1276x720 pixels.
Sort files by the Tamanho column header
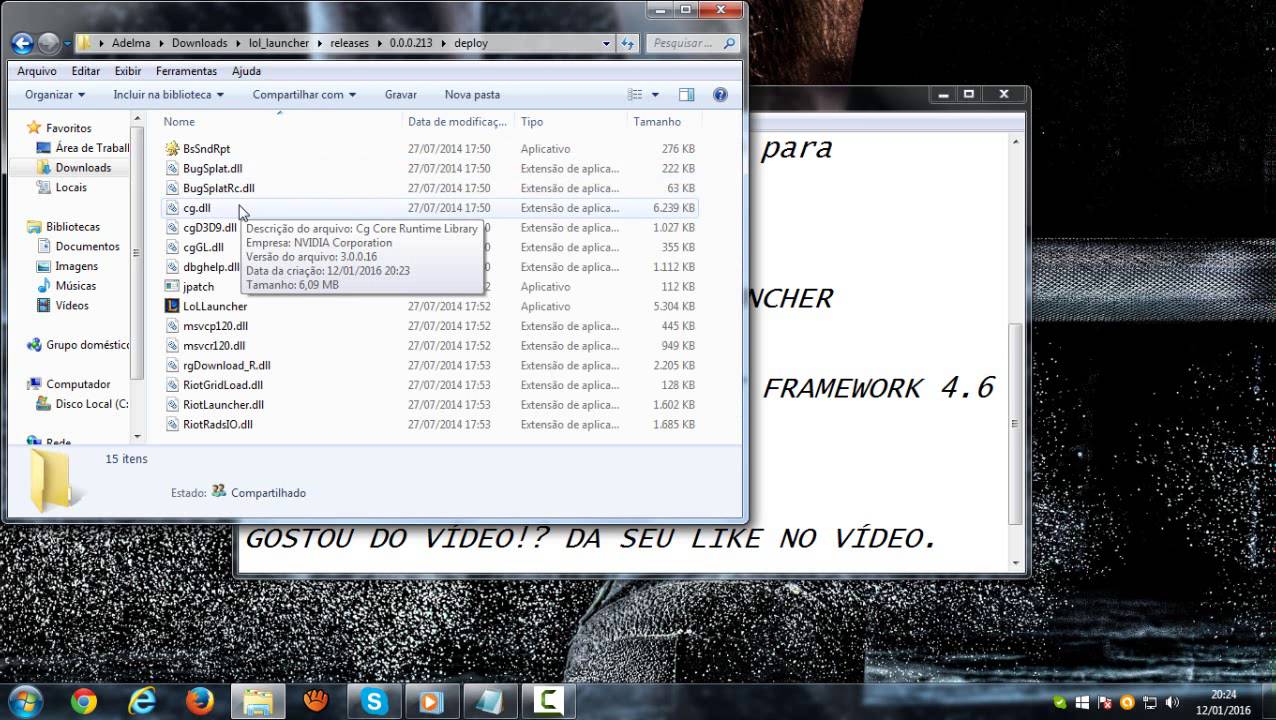pyautogui.click(x=658, y=121)
